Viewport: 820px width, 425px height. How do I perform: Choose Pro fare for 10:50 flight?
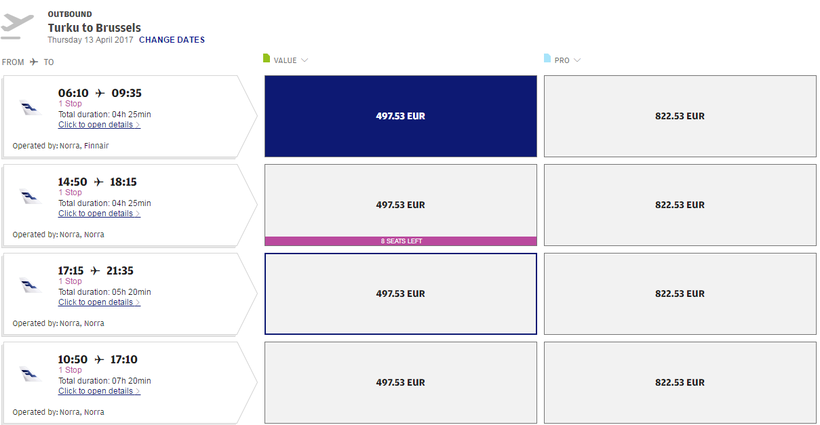pos(680,382)
